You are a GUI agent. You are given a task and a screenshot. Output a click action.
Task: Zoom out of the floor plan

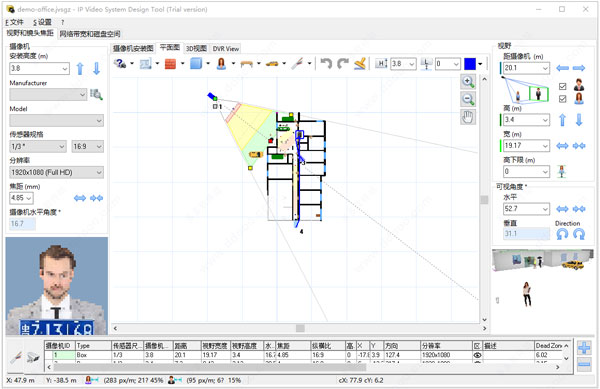point(468,99)
